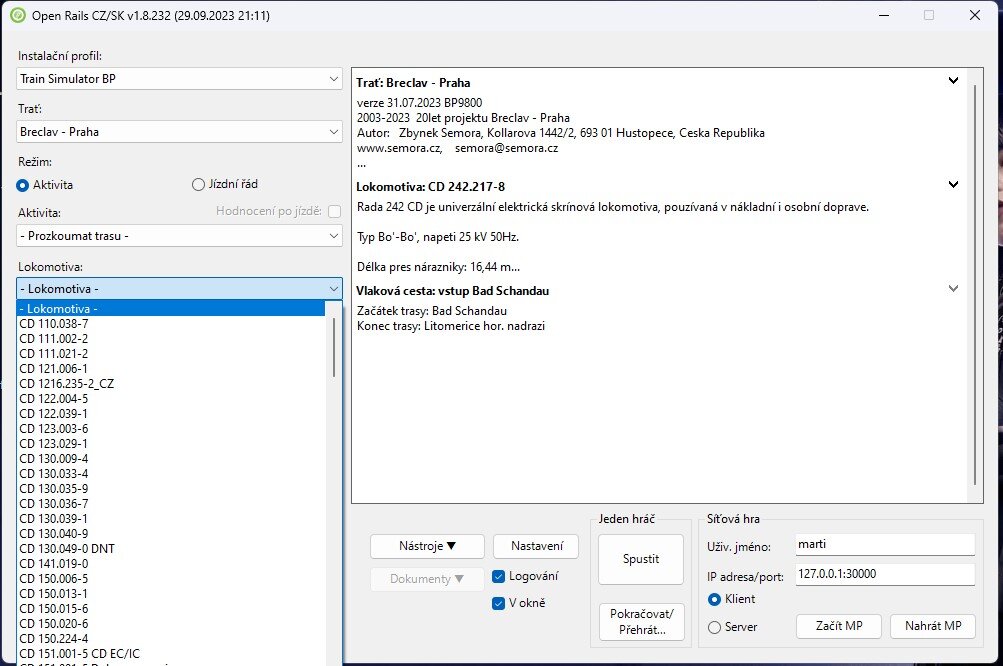Minimize the Open Rails window

[x=884, y=15]
